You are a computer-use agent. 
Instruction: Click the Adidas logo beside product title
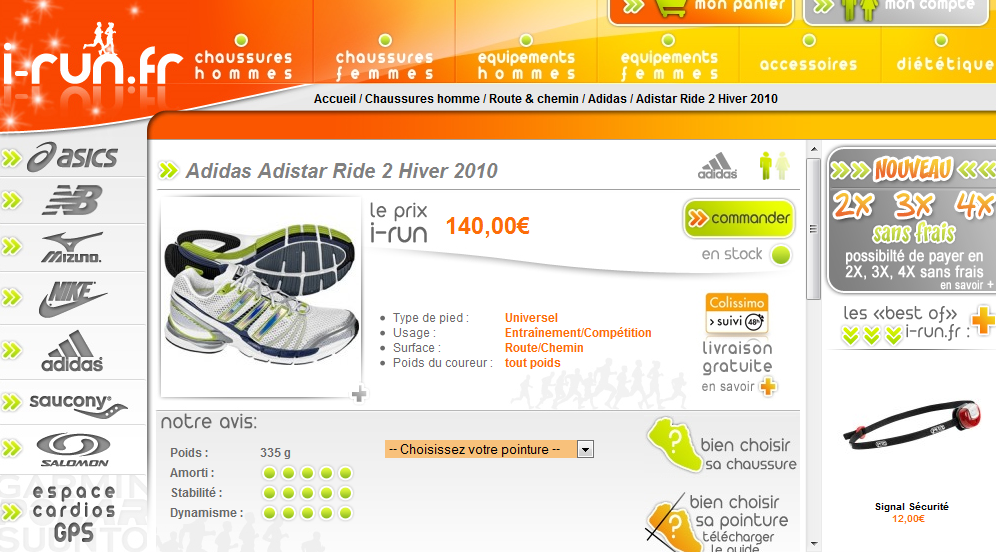point(718,166)
